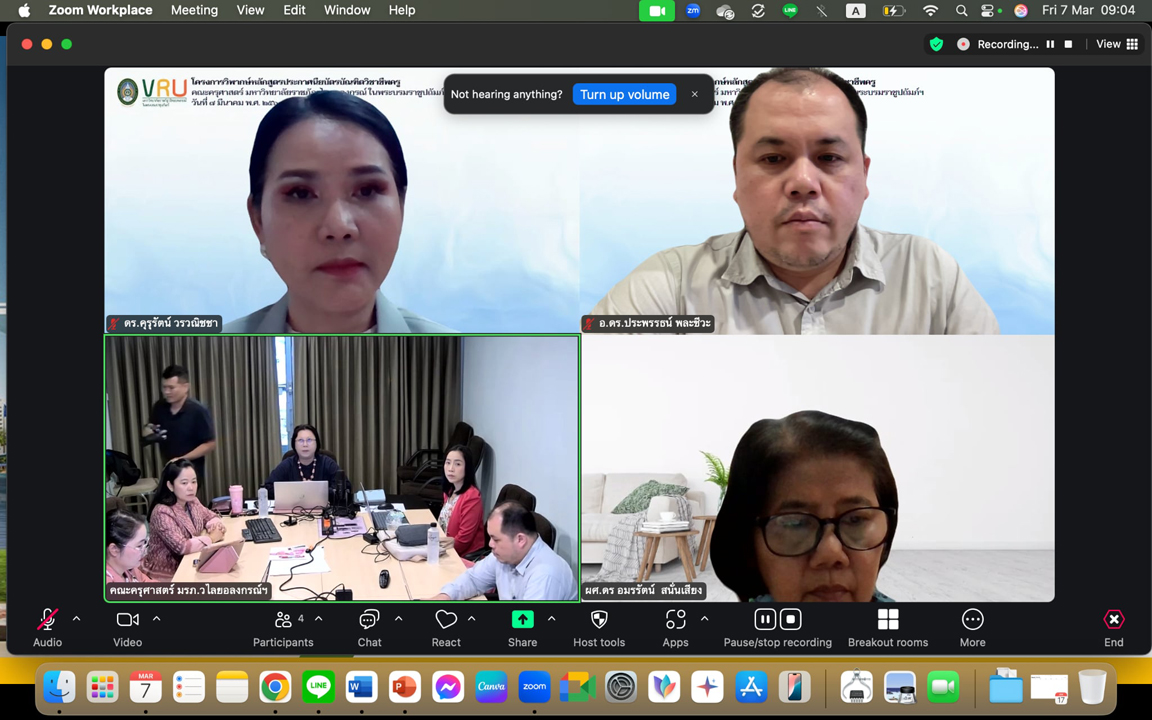Unmute microphone with Audio button

tap(47, 620)
